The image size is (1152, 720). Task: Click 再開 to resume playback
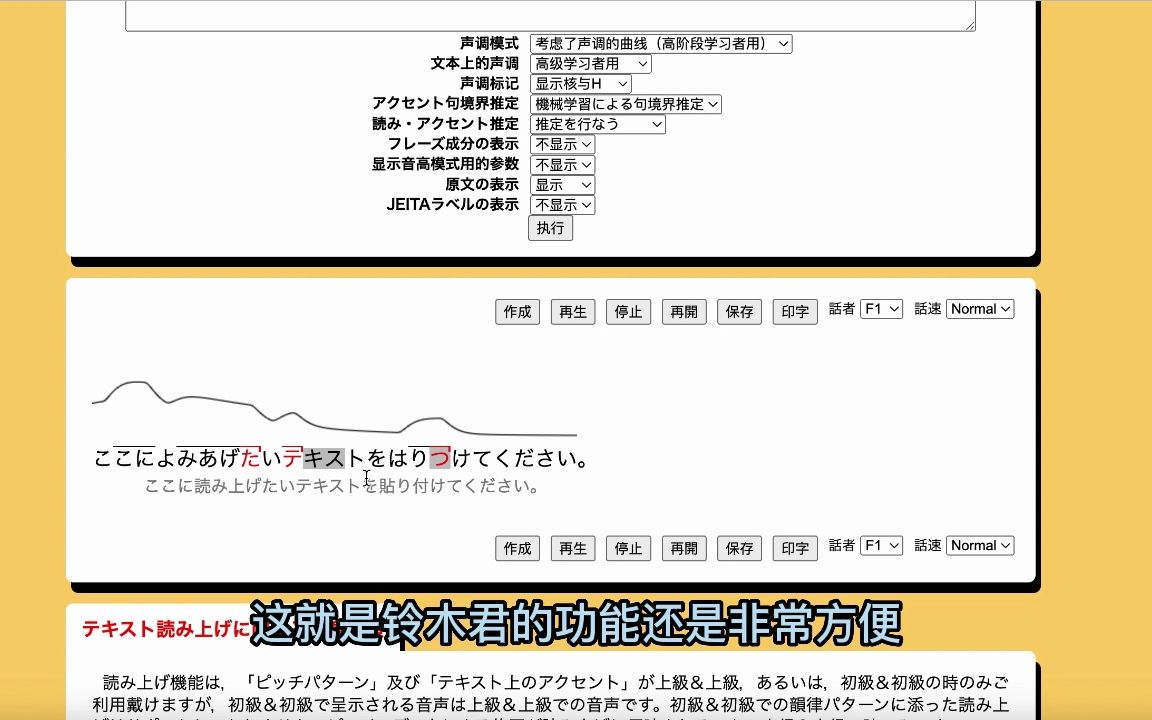point(683,311)
